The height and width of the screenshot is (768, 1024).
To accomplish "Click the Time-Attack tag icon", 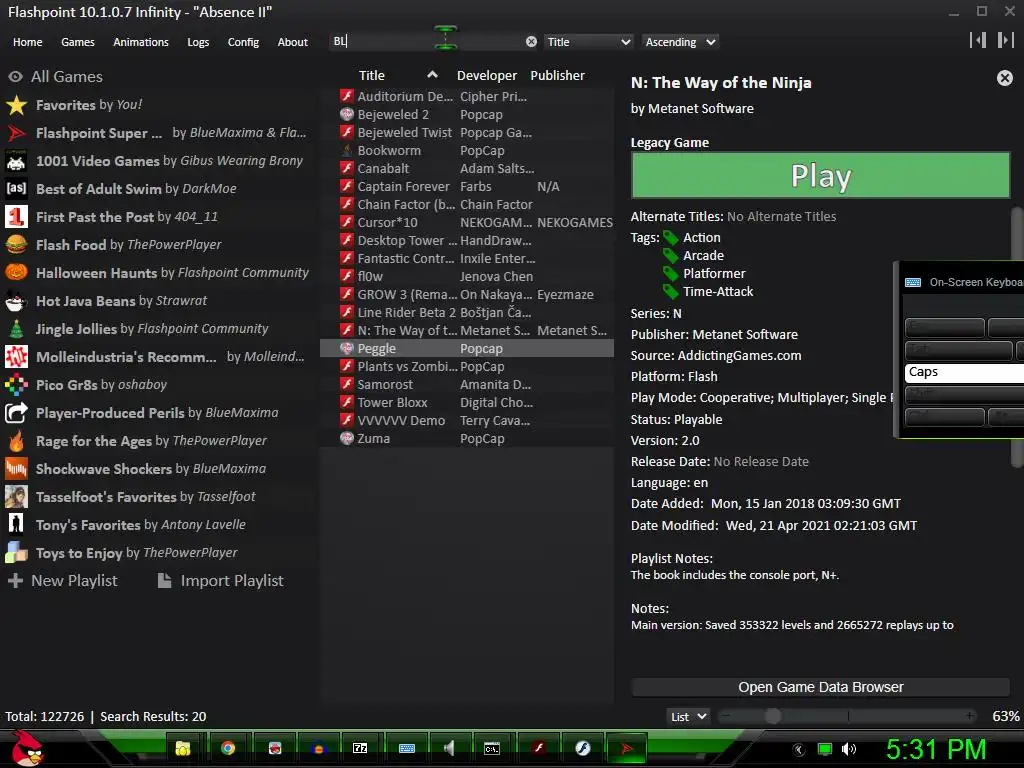I will tap(671, 291).
